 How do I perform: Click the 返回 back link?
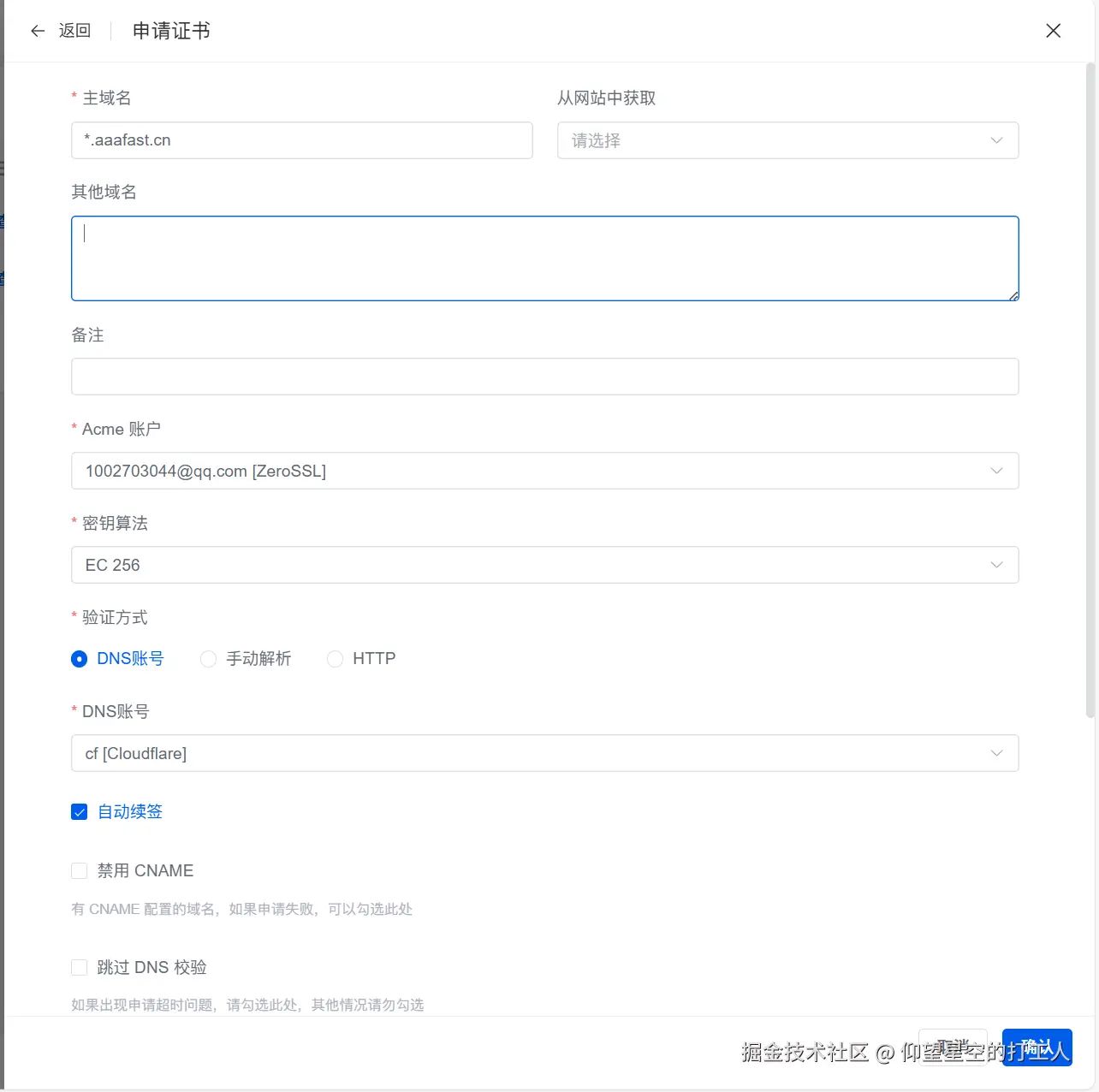[74, 31]
